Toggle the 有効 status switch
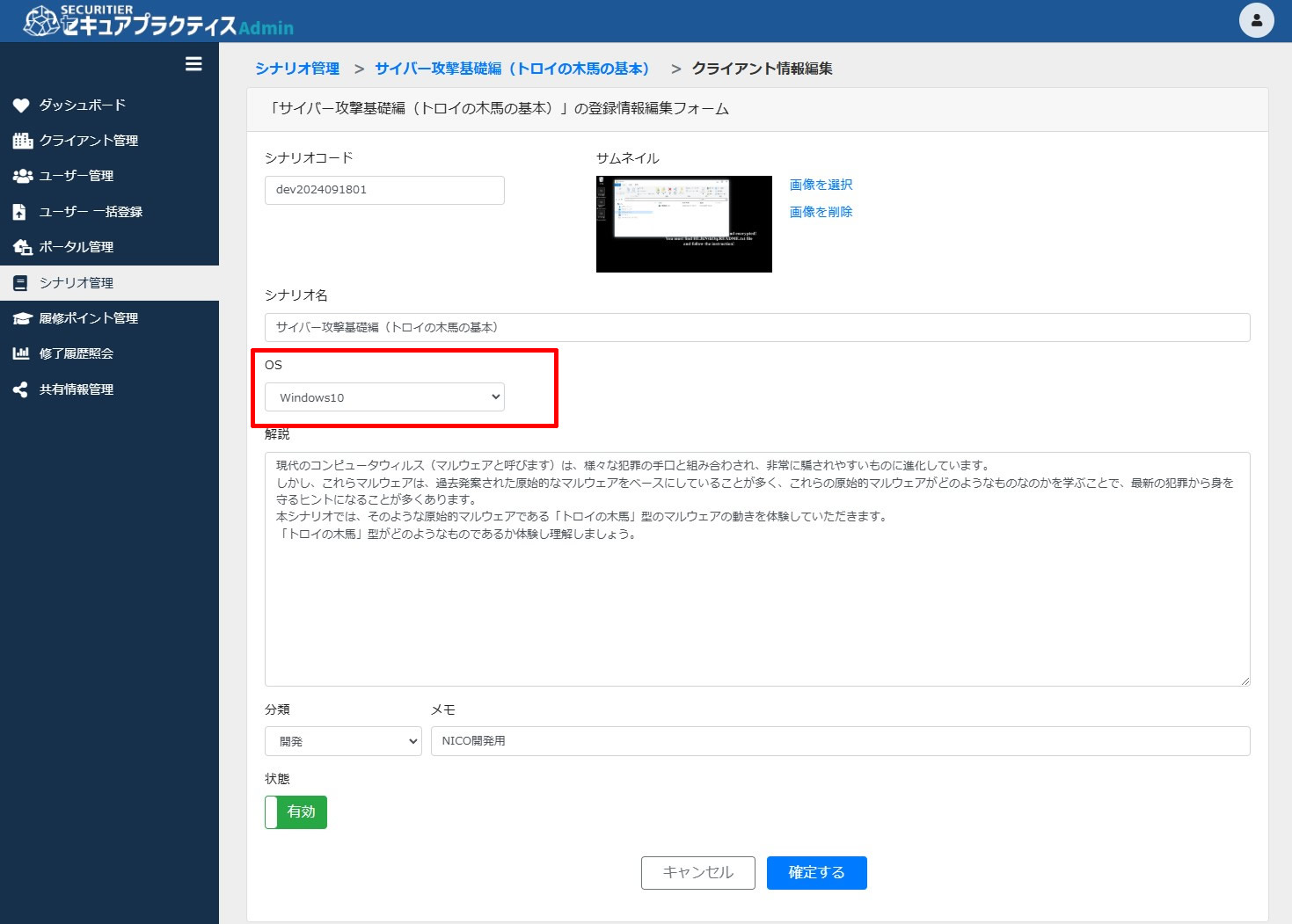The height and width of the screenshot is (924, 1292). coord(296,812)
